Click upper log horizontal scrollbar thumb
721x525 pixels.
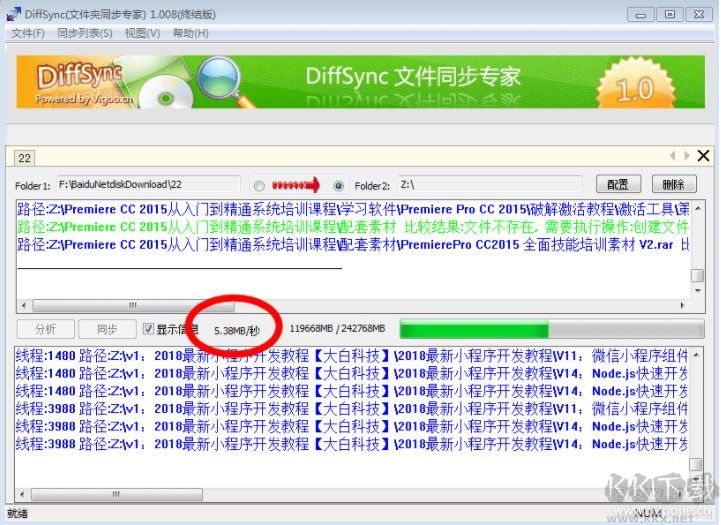pyautogui.click(x=133, y=305)
